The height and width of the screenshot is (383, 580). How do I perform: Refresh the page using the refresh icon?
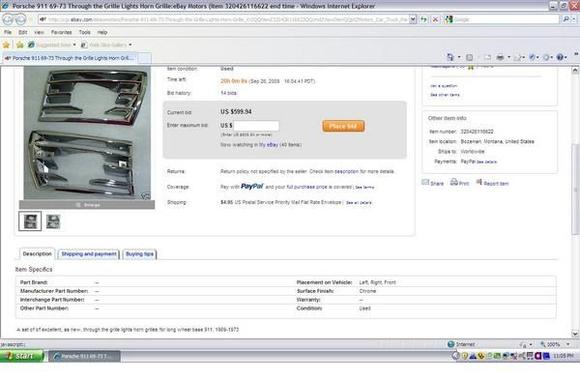(x=424, y=19)
